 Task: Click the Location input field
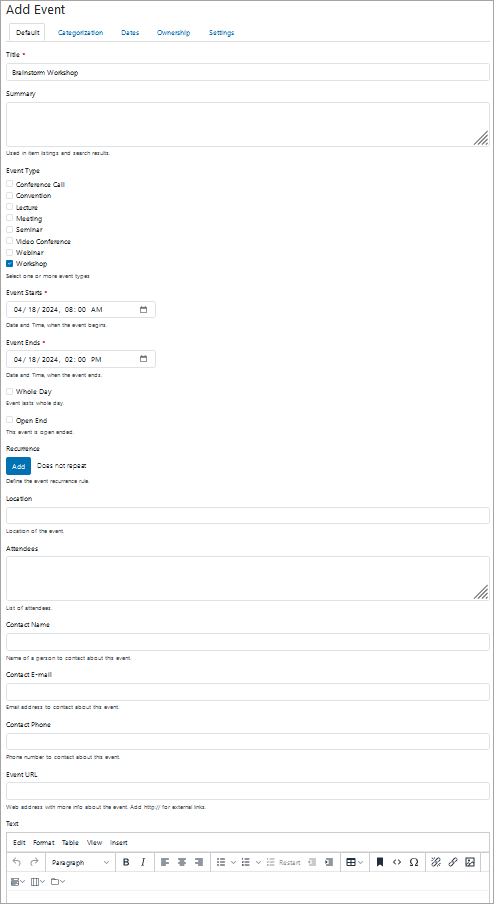248,515
